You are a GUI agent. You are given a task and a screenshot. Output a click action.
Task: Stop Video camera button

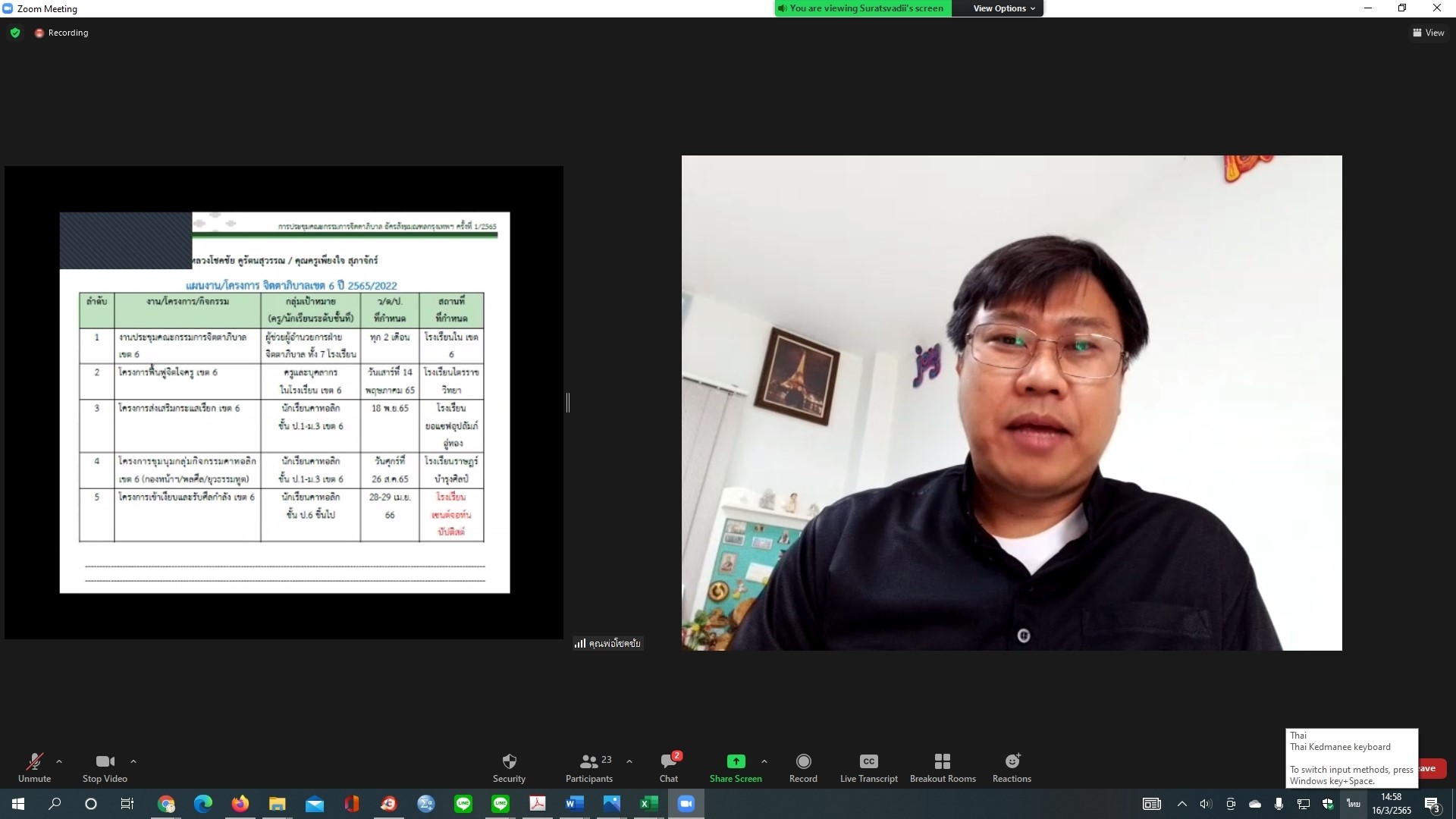coord(105,767)
